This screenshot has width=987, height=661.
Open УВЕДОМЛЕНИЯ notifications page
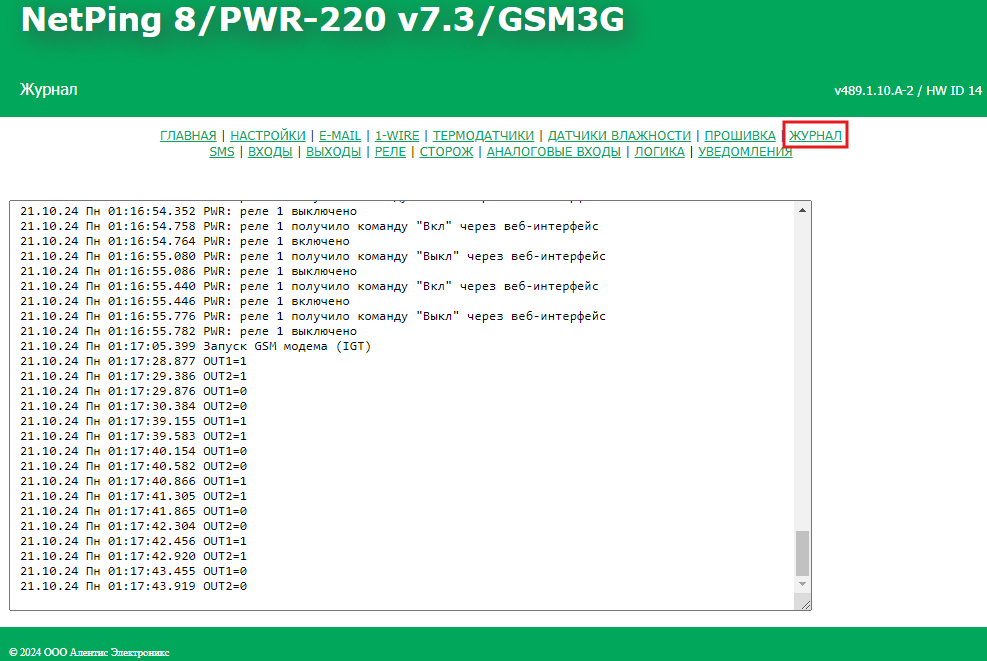(x=745, y=152)
